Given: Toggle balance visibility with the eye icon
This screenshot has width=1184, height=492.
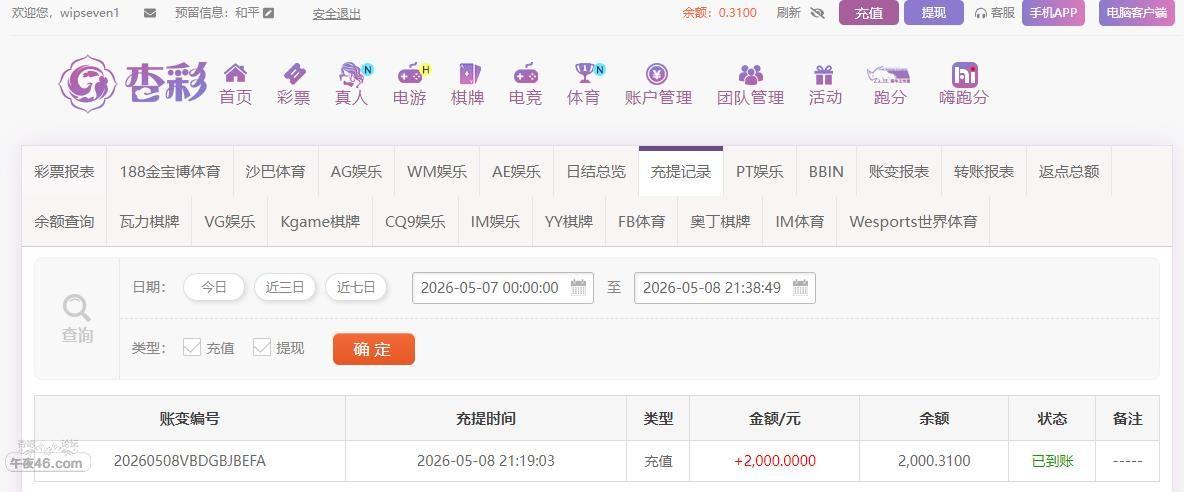Looking at the screenshot, I should tap(817, 13).
